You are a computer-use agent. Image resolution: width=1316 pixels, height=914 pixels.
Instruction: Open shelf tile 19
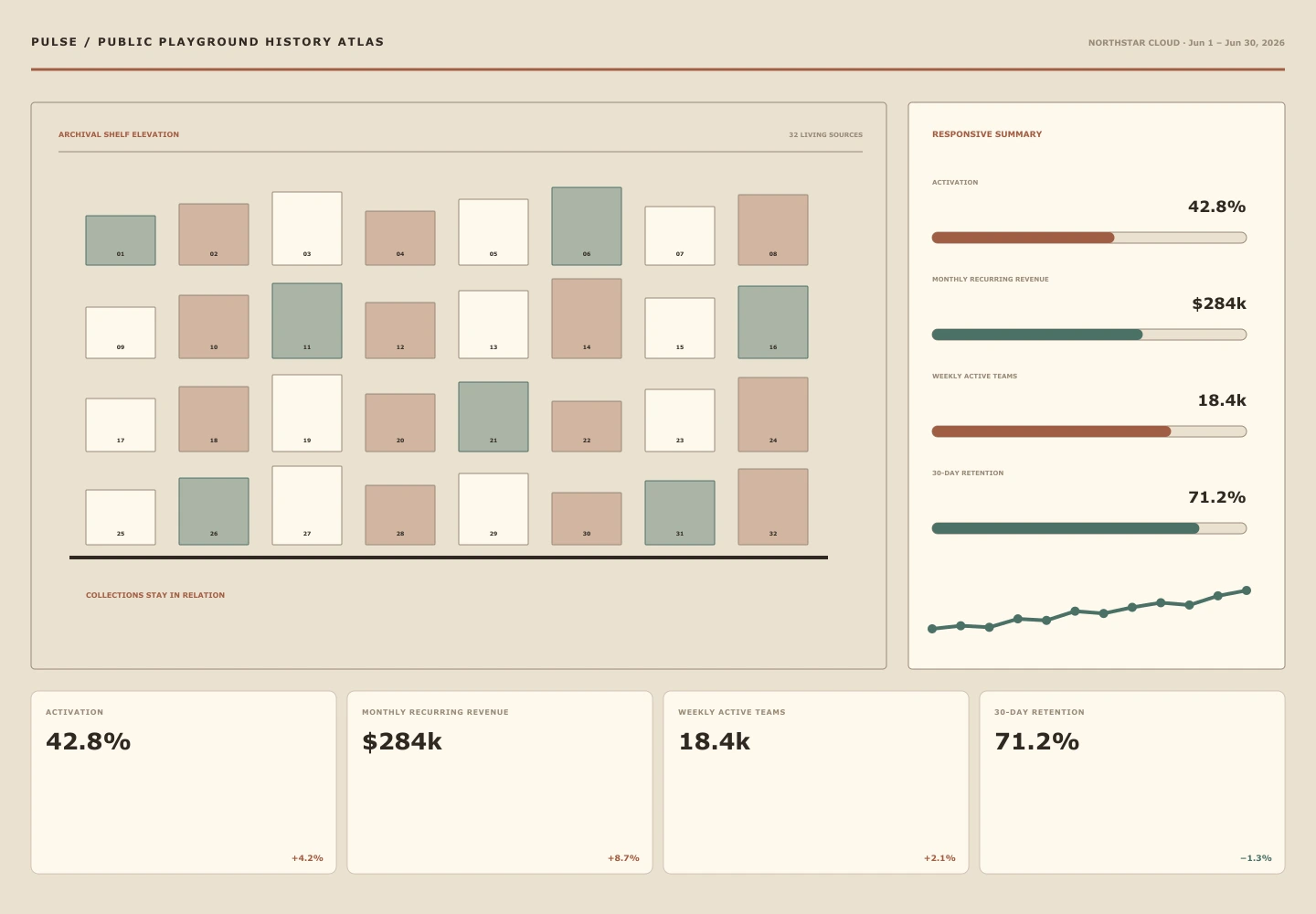tap(307, 413)
